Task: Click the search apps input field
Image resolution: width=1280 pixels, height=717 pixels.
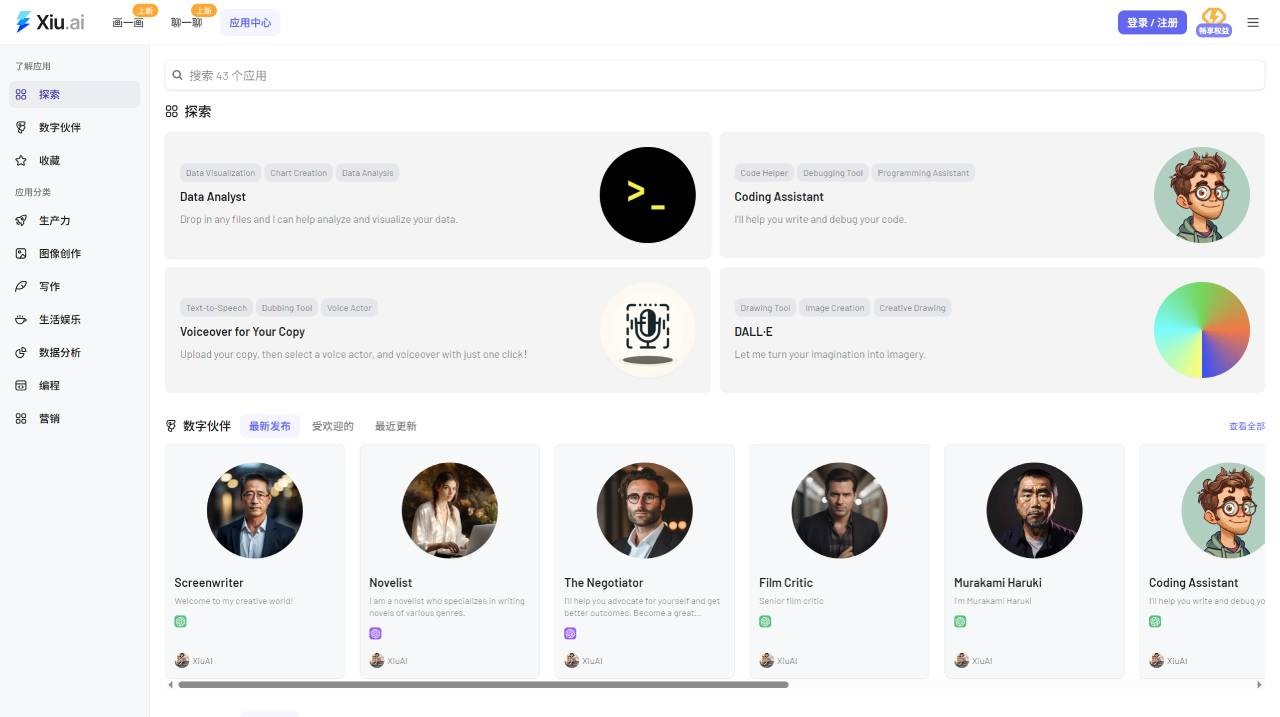Action: pyautogui.click(x=715, y=75)
